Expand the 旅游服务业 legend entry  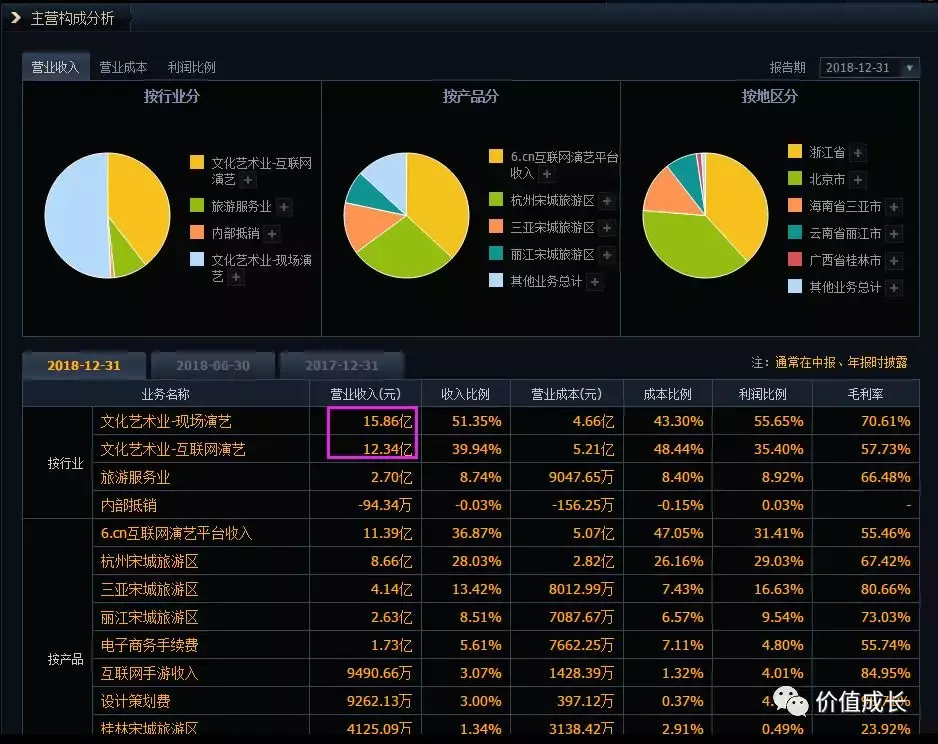tap(284, 207)
